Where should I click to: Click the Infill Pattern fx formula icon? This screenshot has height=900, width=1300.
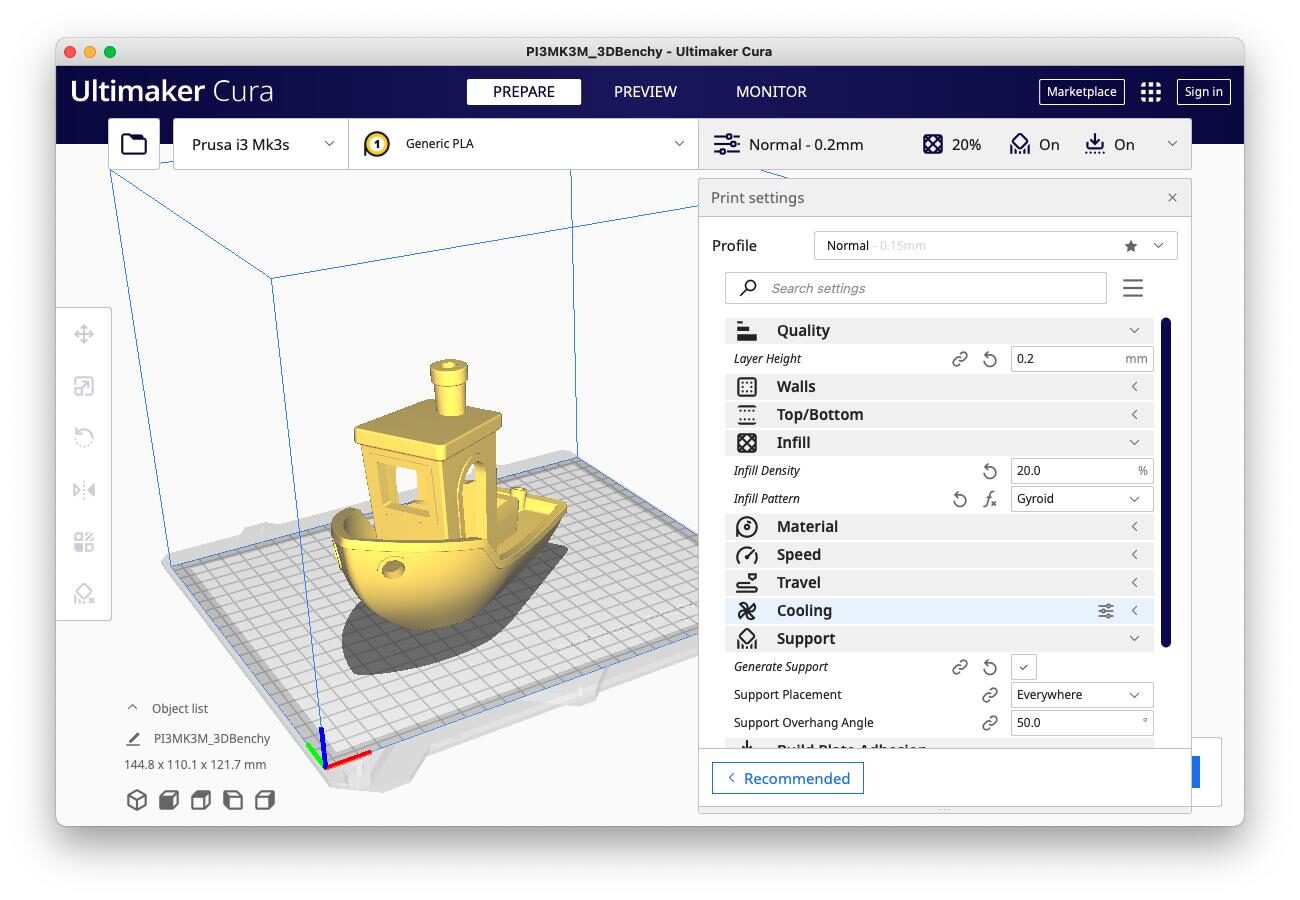(990, 499)
